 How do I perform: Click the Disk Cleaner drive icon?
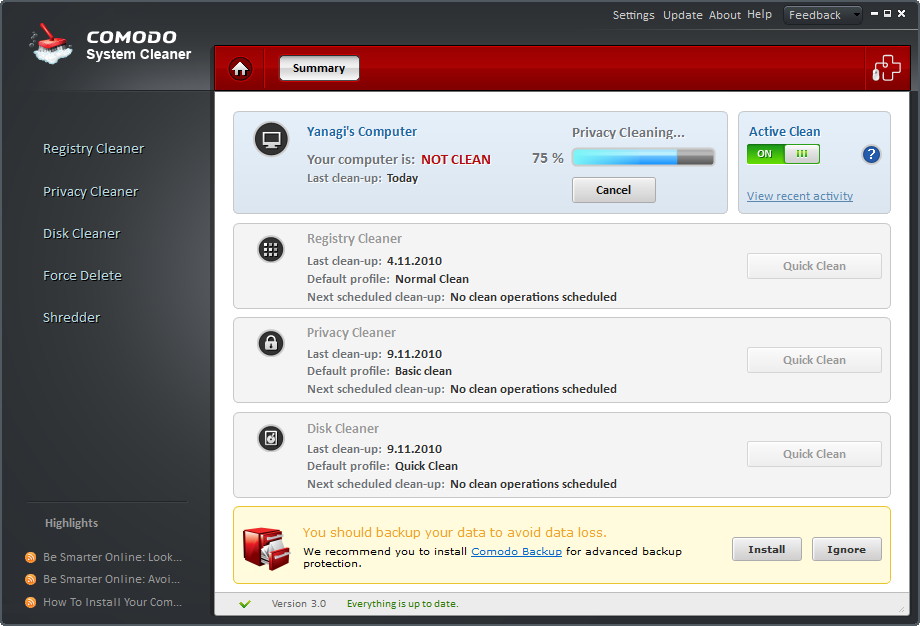[x=270, y=437]
